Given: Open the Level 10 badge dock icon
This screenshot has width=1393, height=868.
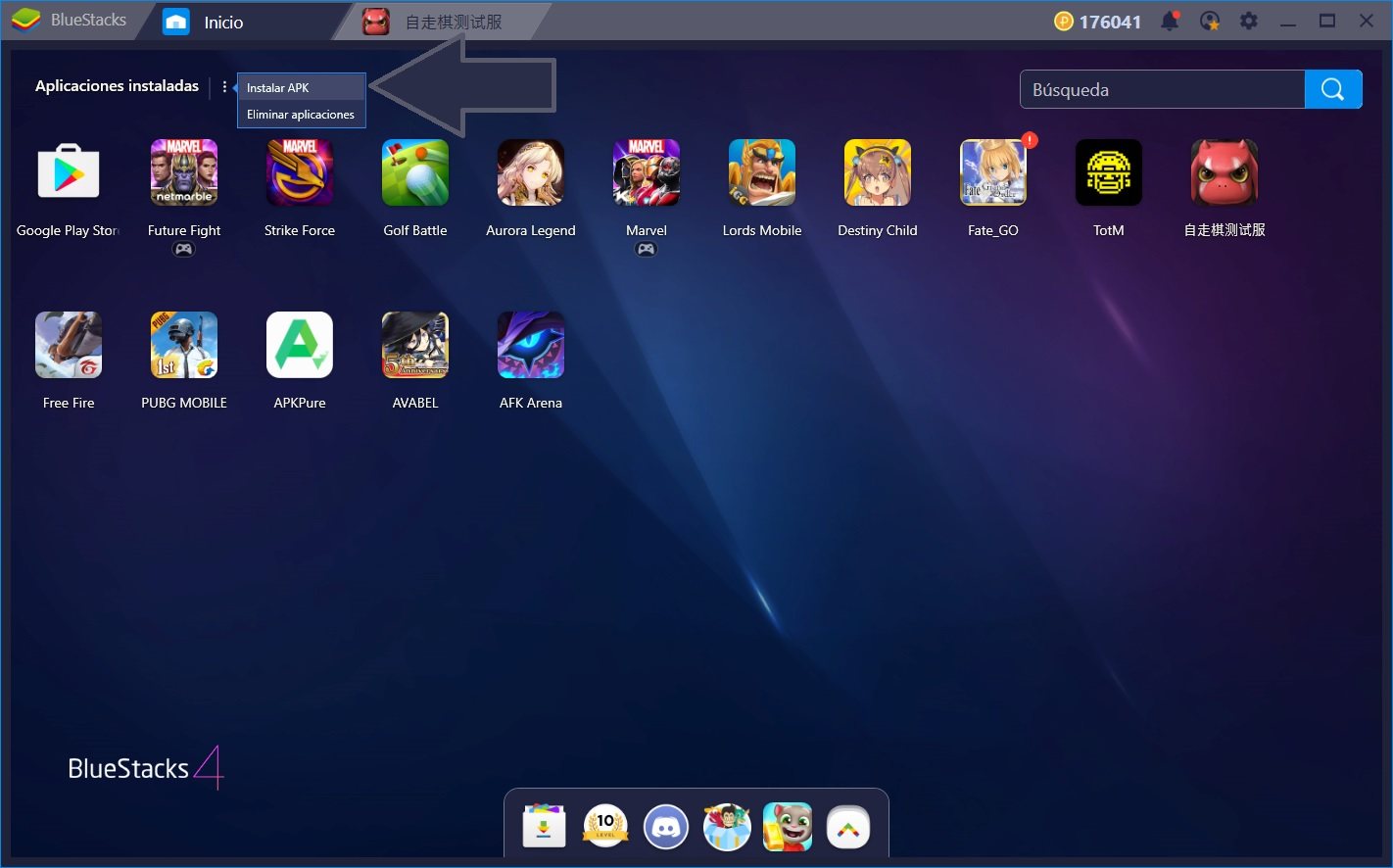Looking at the screenshot, I should (605, 827).
